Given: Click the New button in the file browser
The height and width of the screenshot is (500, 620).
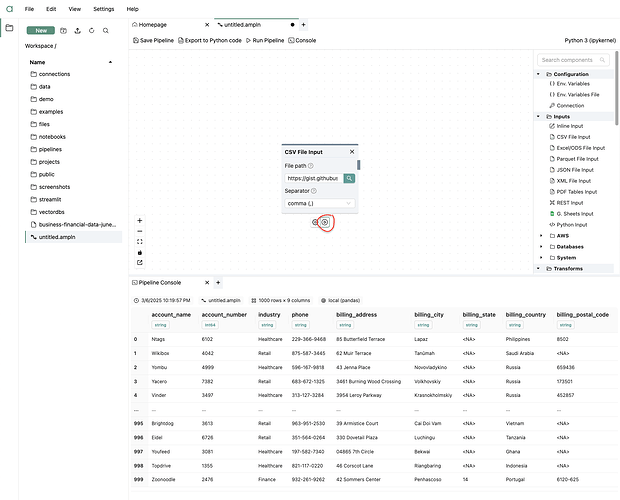Looking at the screenshot, I should [41, 30].
